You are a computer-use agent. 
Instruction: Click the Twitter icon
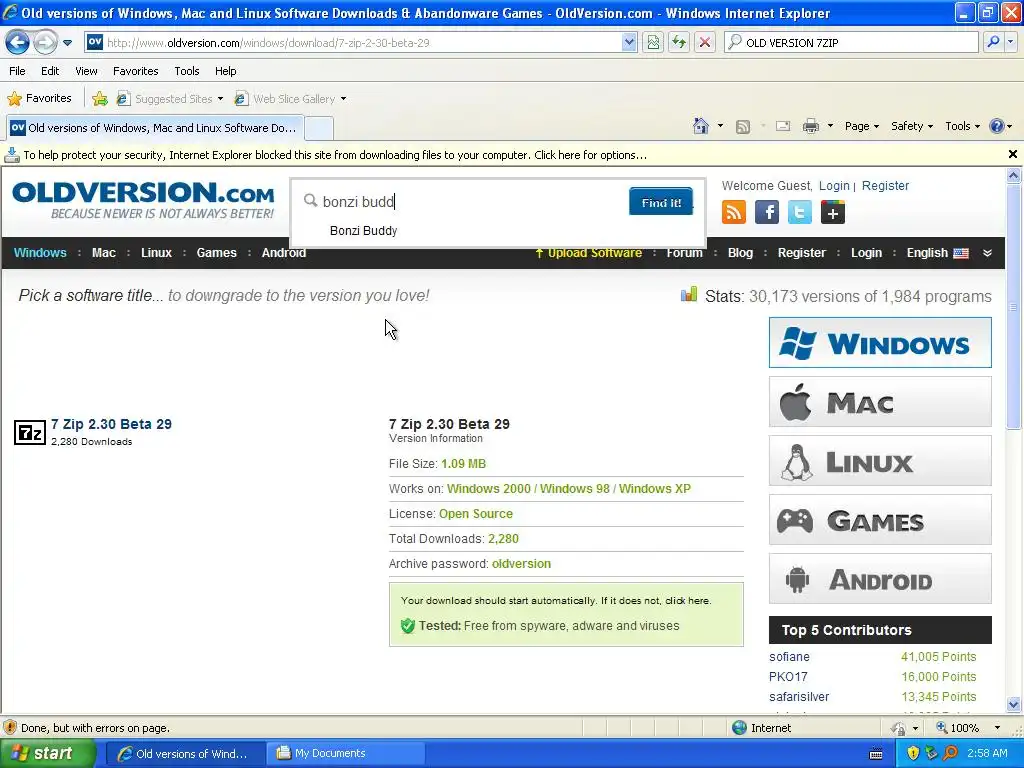point(799,212)
